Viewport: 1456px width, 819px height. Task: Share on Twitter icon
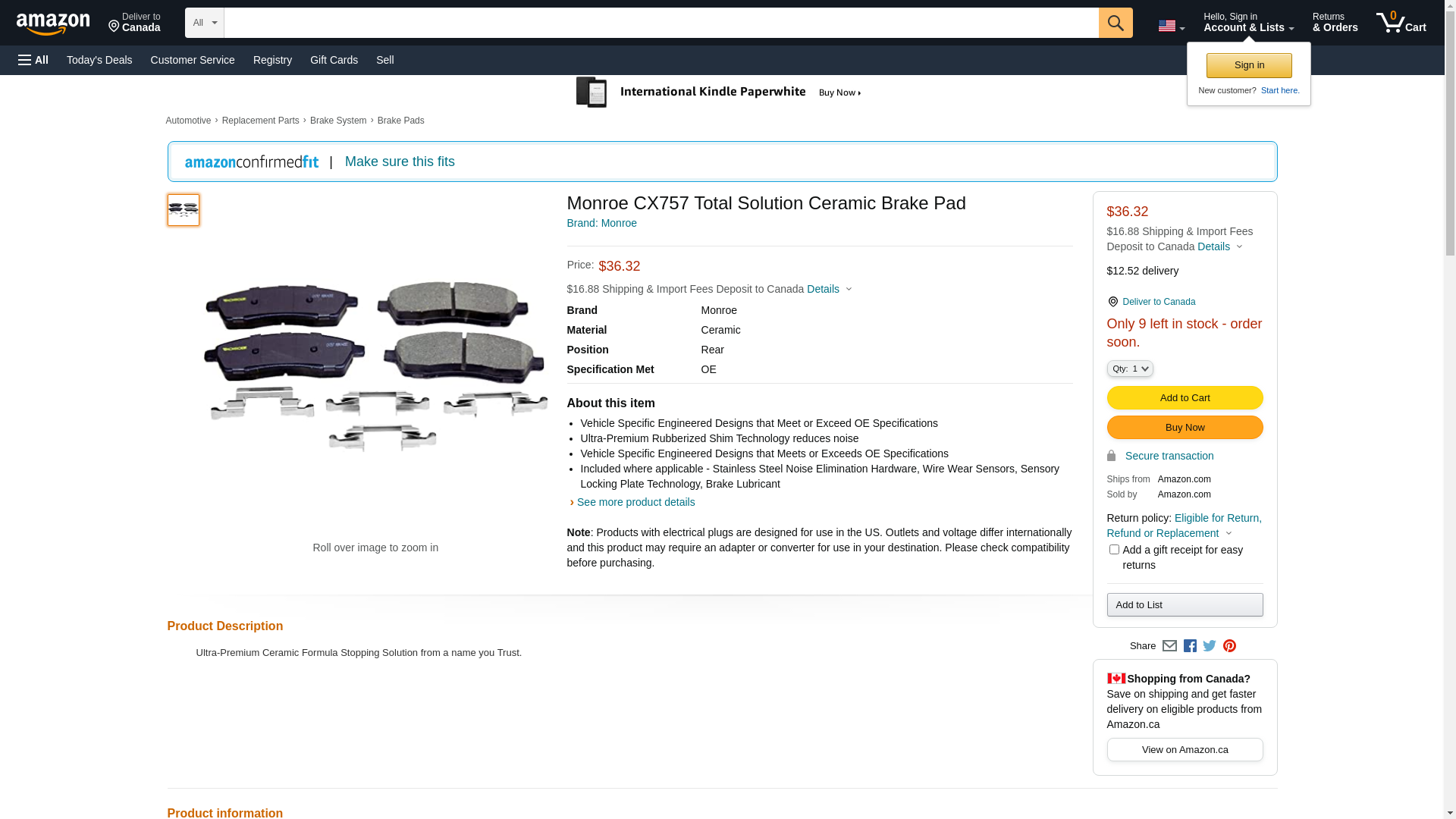click(x=1210, y=646)
